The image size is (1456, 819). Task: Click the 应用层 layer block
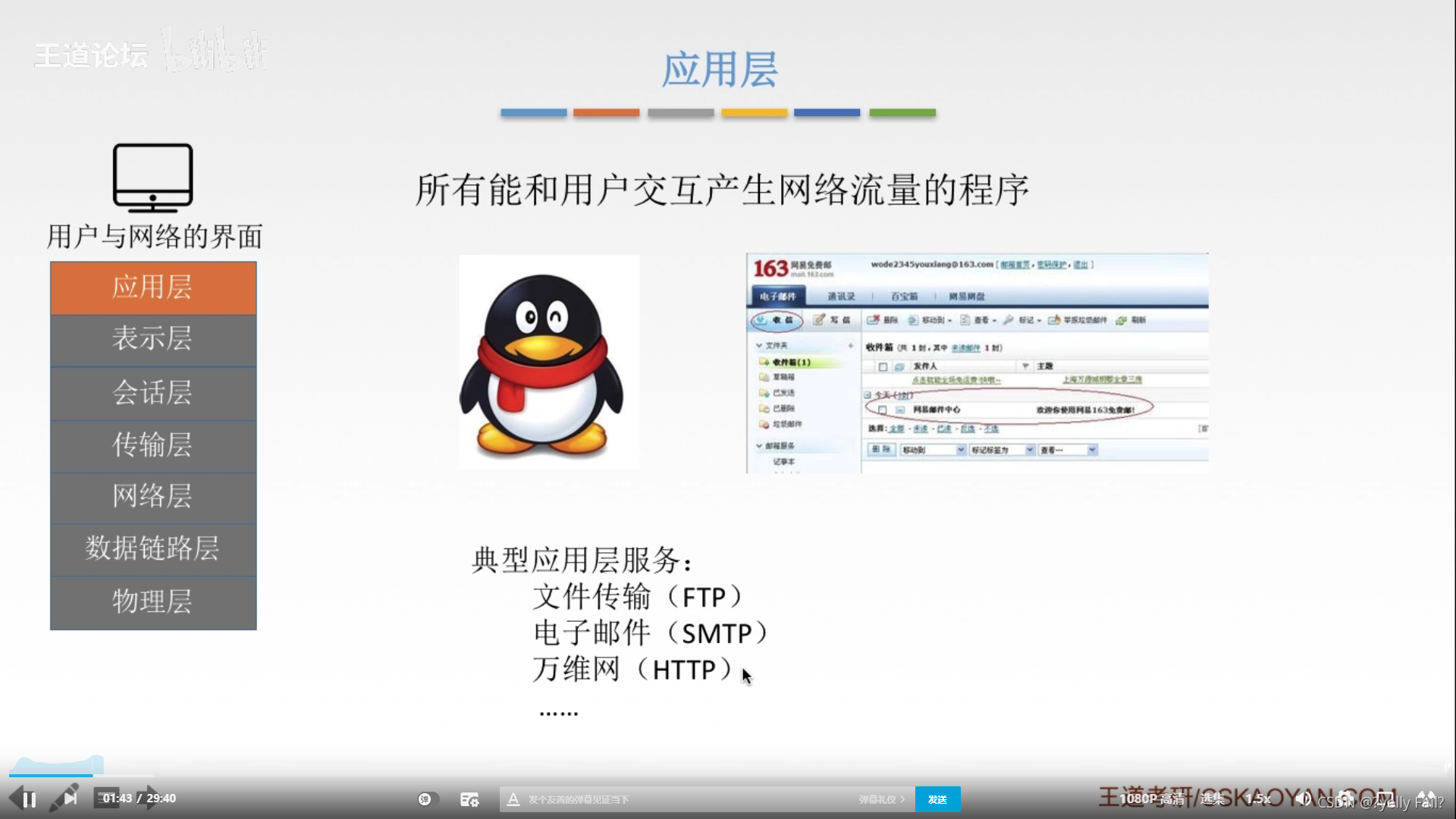coord(153,288)
